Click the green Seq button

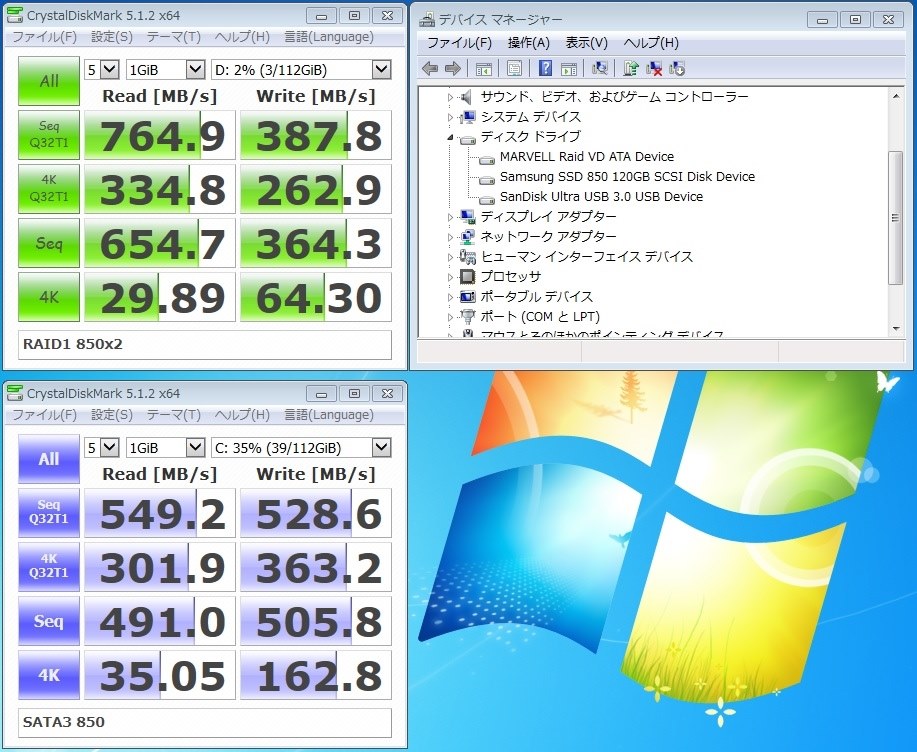[49, 243]
